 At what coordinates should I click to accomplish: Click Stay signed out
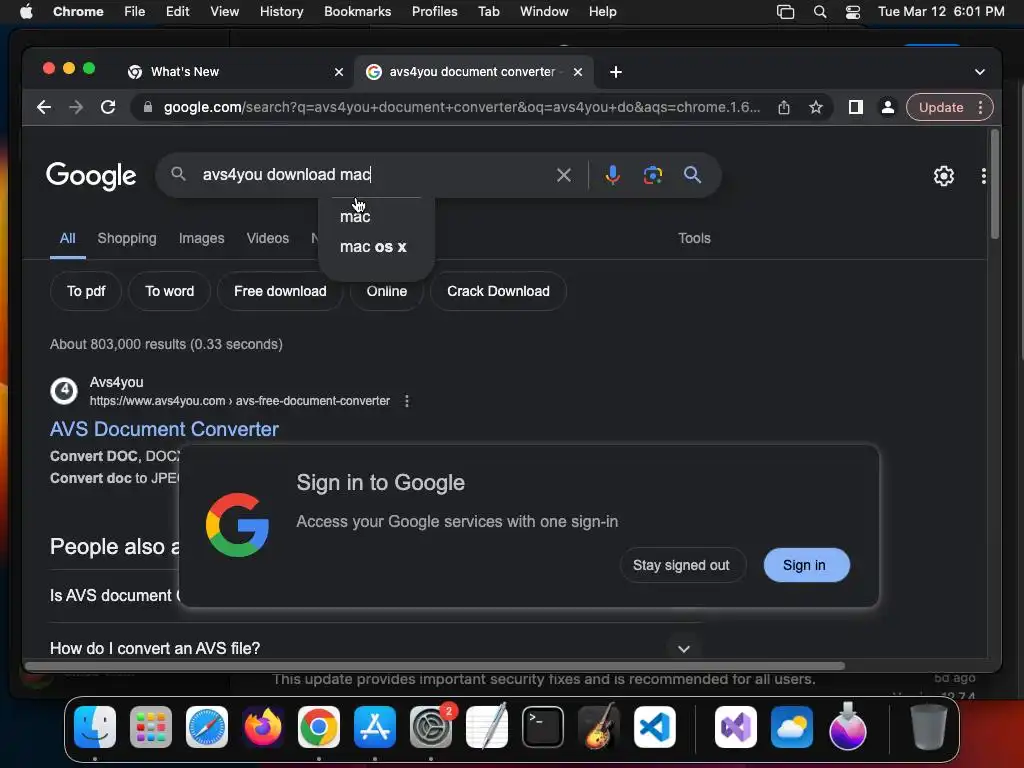click(681, 566)
